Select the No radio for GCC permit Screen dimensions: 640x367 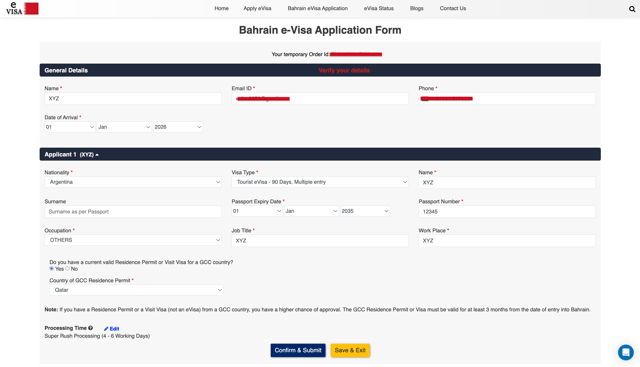click(68, 269)
